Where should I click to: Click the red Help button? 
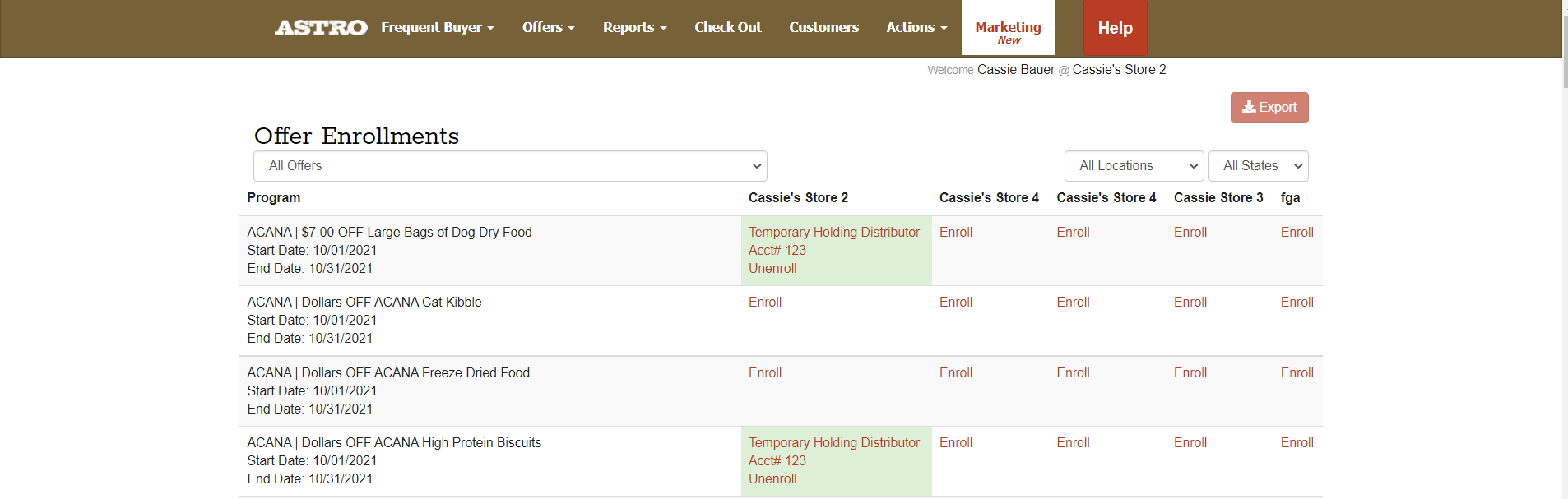click(1115, 28)
